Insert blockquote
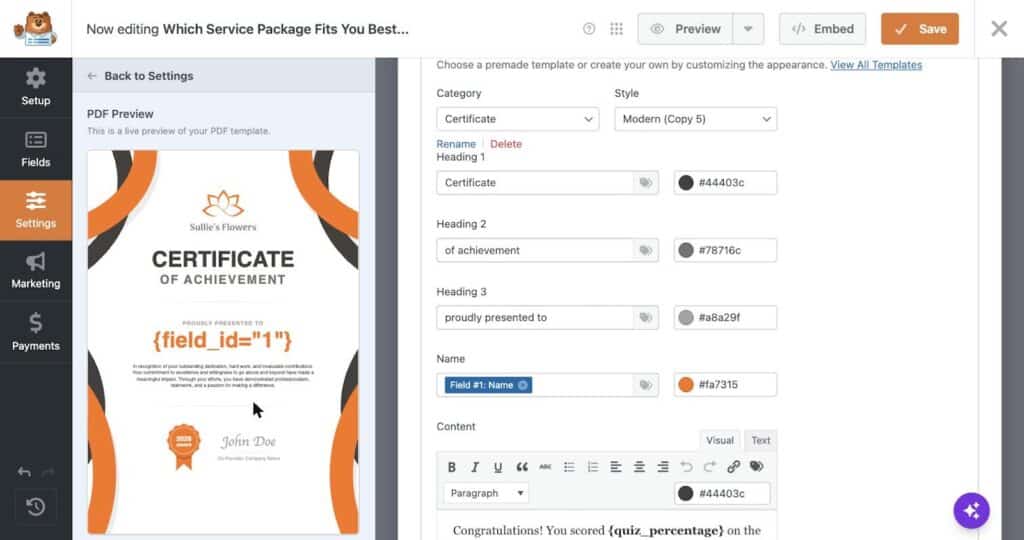The width and height of the screenshot is (1024, 540). (x=522, y=467)
